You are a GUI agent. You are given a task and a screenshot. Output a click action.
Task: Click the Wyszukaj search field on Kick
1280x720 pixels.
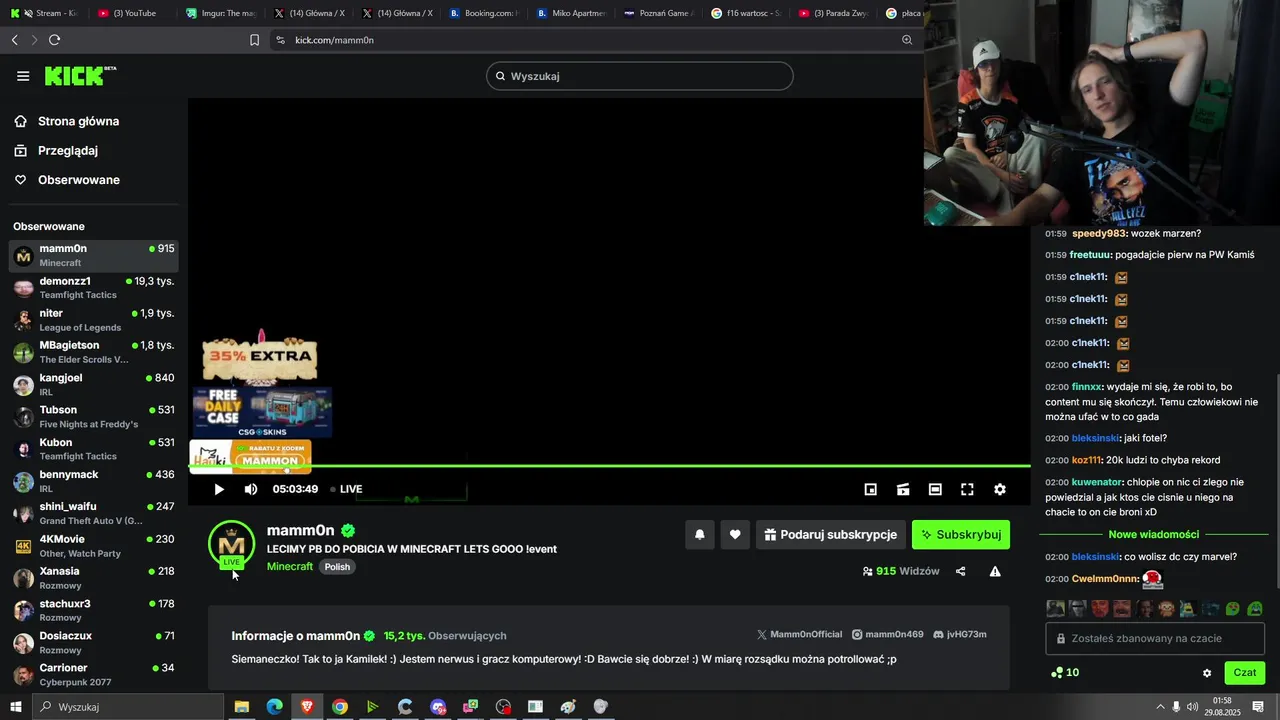(x=640, y=76)
